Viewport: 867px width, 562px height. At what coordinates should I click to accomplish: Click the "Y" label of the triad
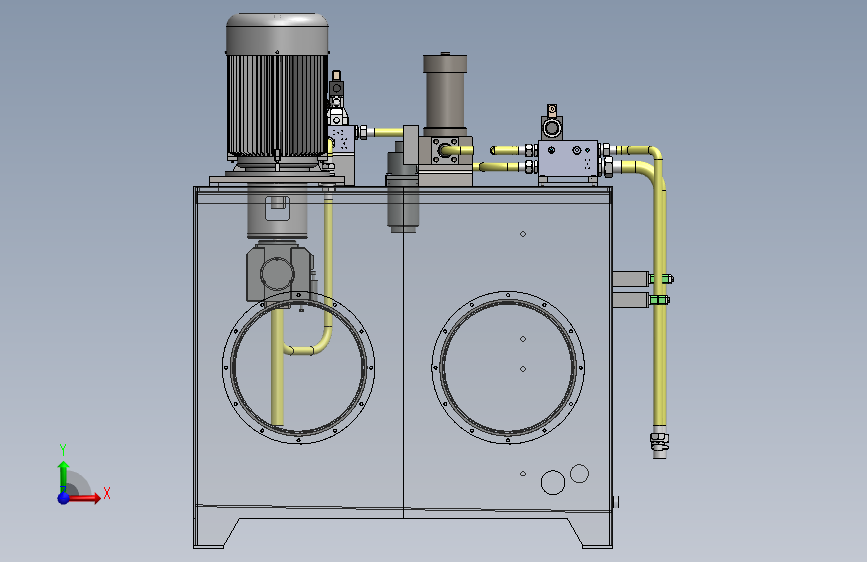63,450
